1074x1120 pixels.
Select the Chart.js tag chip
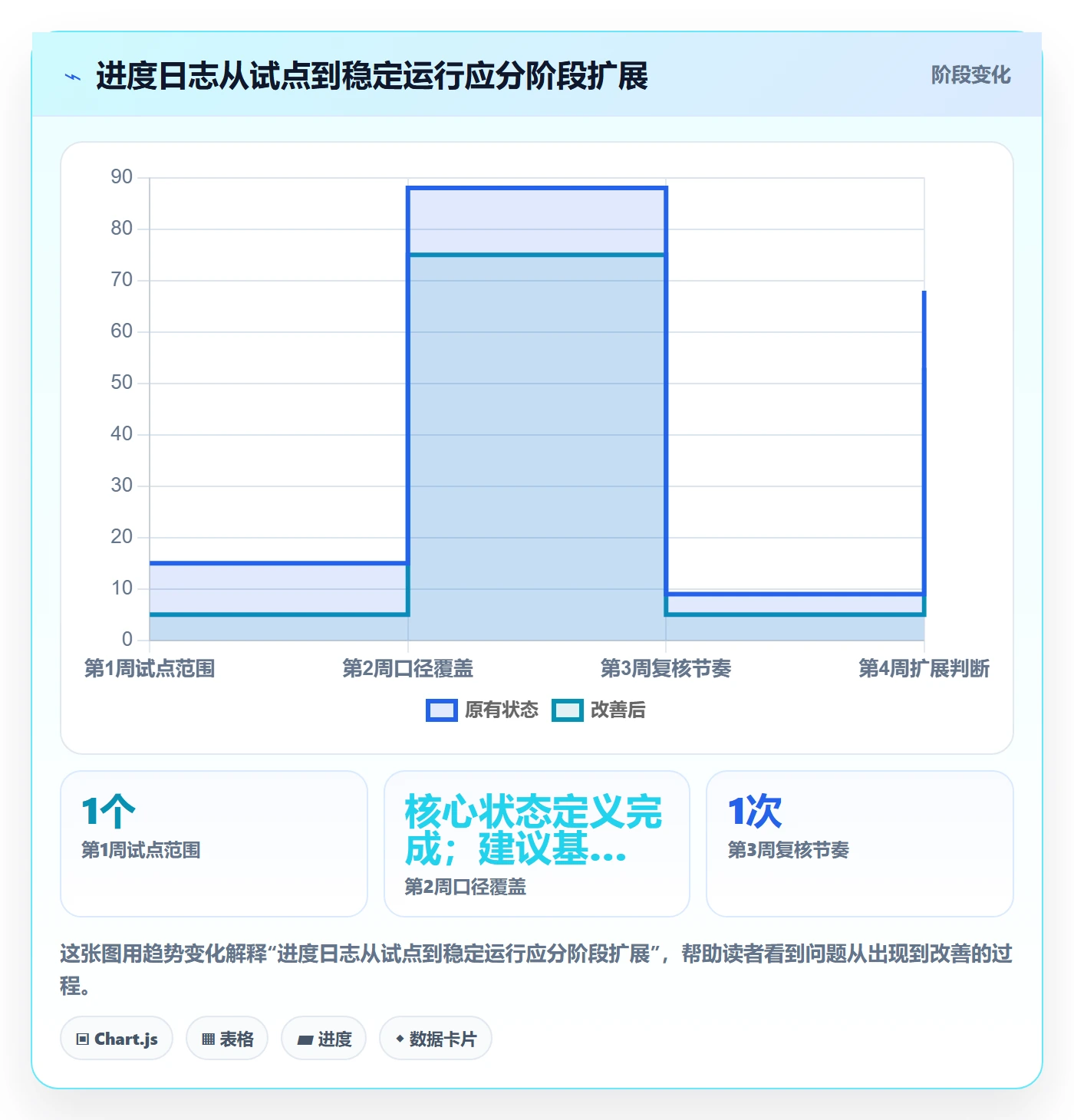click(117, 1039)
